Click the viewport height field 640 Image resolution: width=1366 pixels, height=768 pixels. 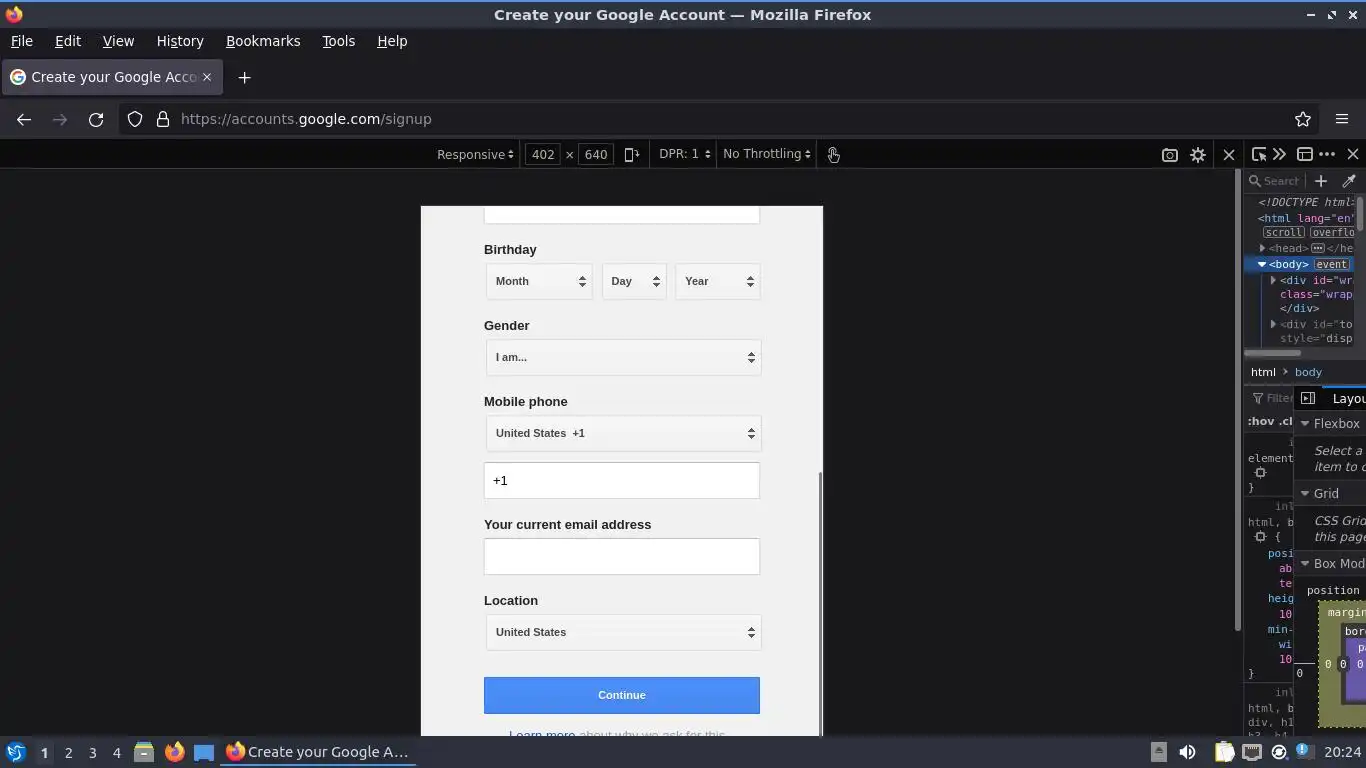(x=596, y=154)
